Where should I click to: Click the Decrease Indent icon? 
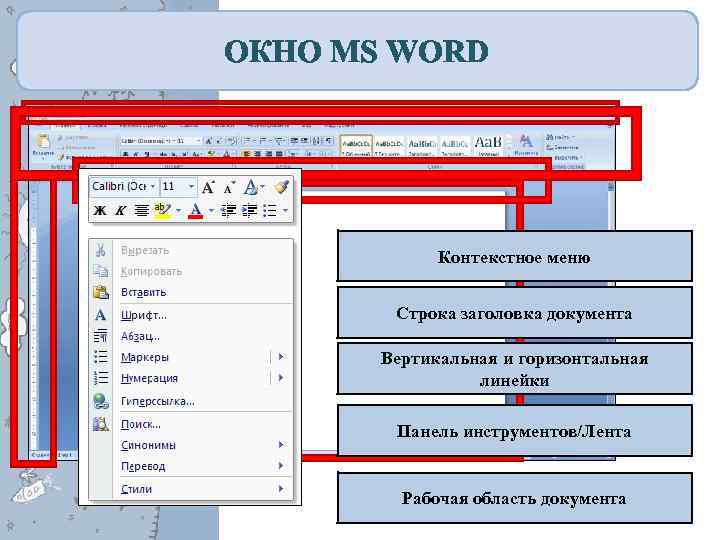click(x=228, y=211)
